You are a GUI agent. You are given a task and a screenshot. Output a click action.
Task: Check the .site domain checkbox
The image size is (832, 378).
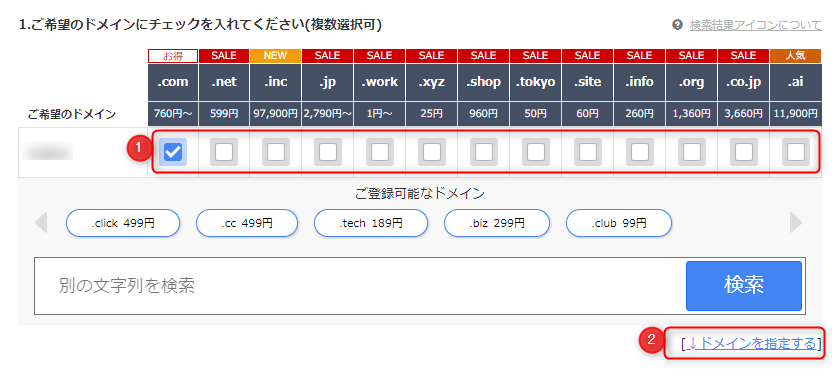588,152
